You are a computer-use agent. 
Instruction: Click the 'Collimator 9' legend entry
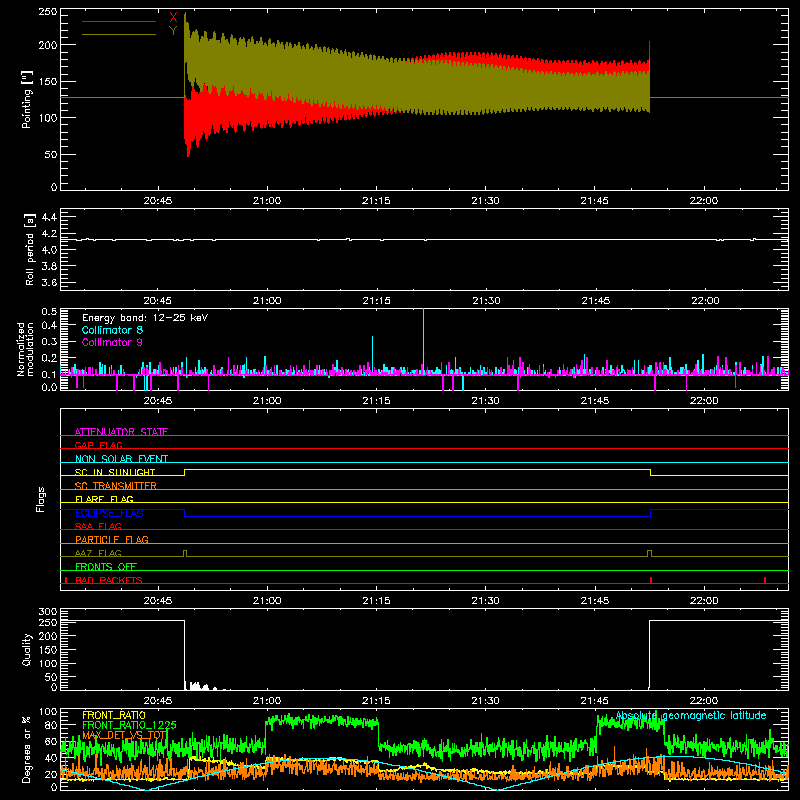pyautogui.click(x=112, y=342)
